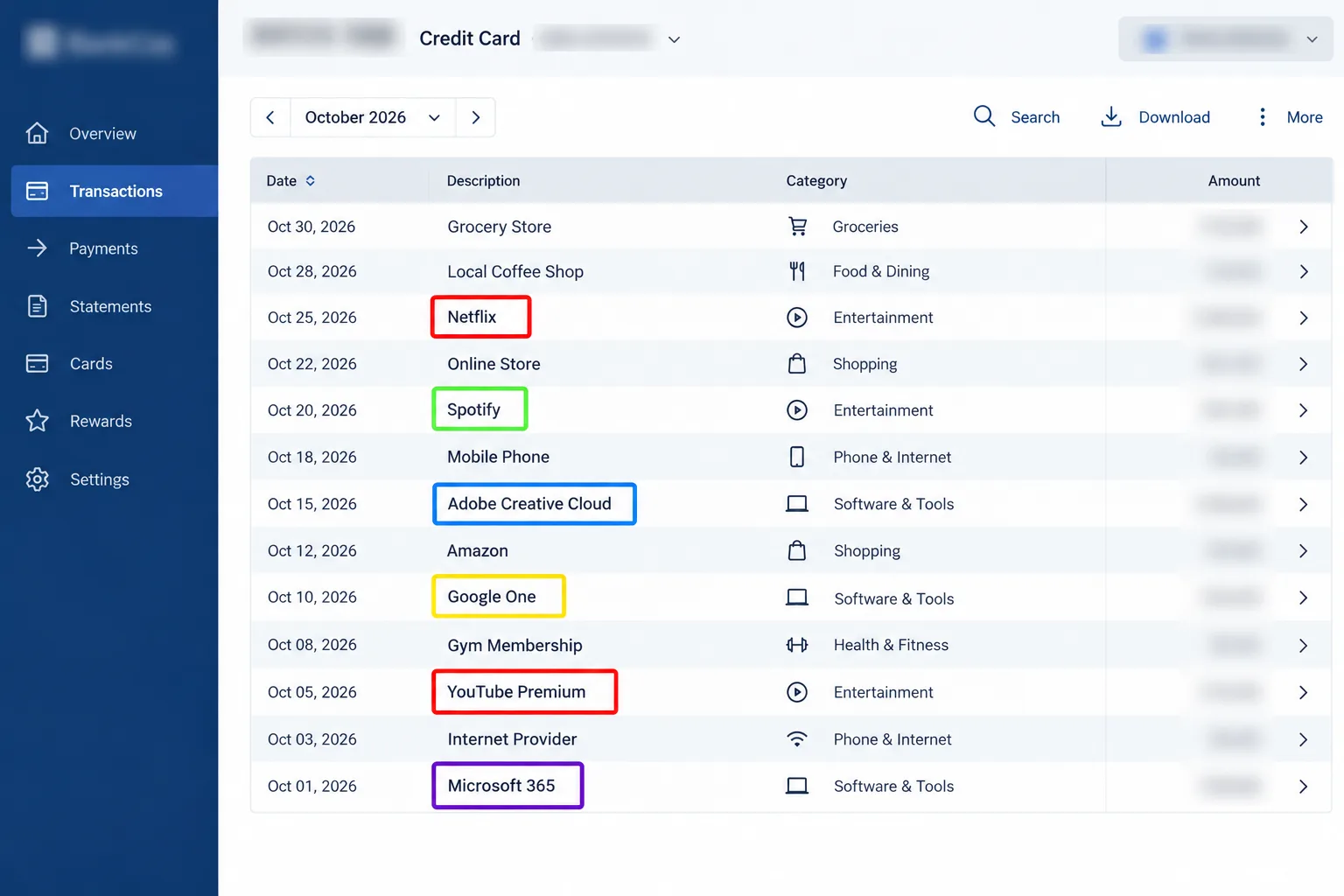Go to the next month
Screen dimensions: 1344x896
(476, 117)
